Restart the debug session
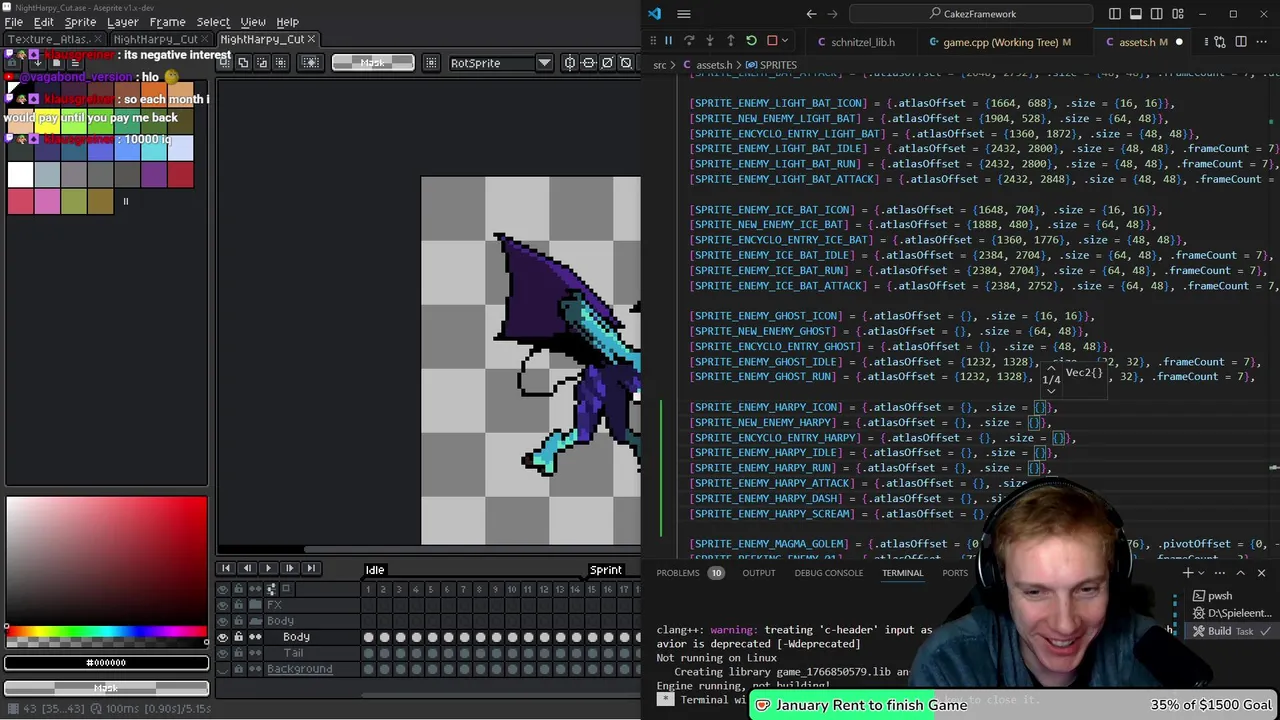 (751, 41)
